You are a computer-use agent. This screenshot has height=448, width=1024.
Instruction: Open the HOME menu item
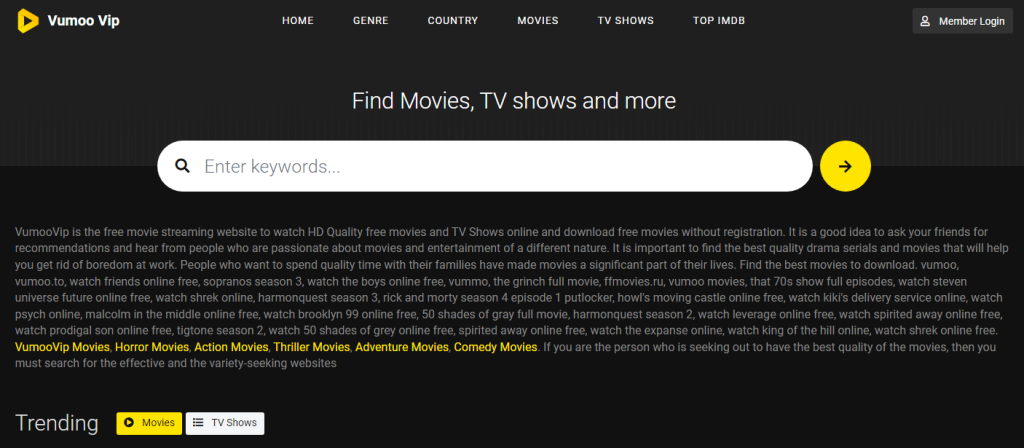click(x=298, y=21)
